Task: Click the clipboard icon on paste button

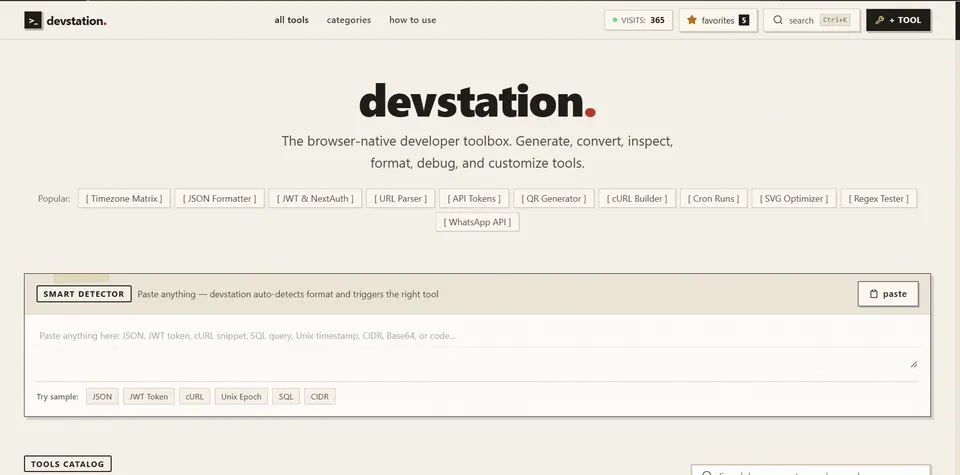Action: tap(874, 294)
